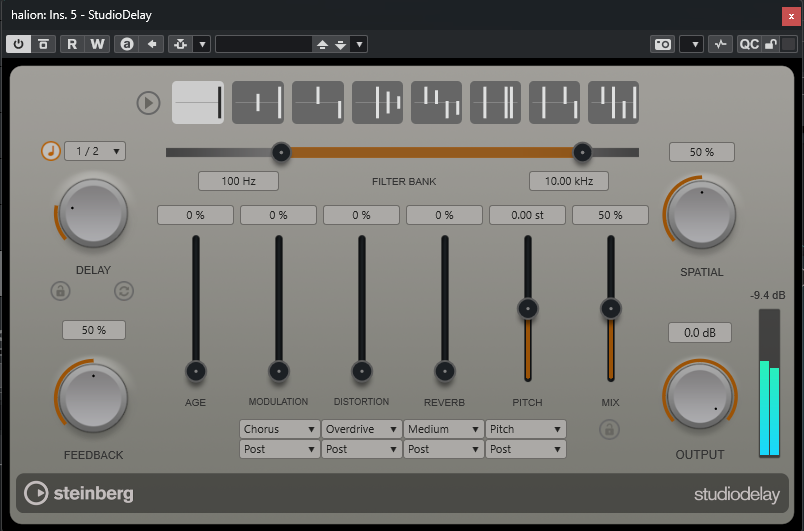Toggle the quick controls lock icon
This screenshot has height=531, width=804.
pyautogui.click(x=770, y=44)
